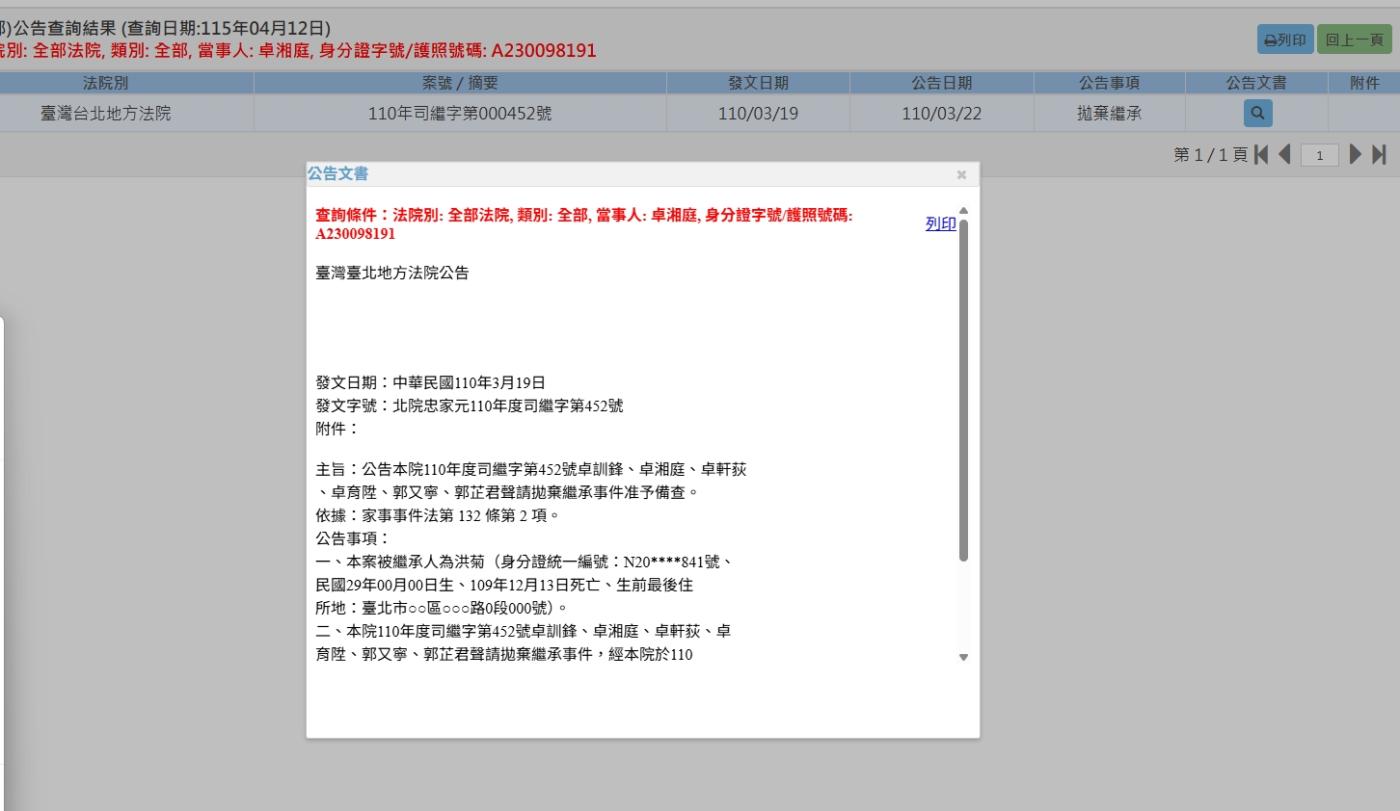Select the 110年司繼字第000452號 case cell

459,114
